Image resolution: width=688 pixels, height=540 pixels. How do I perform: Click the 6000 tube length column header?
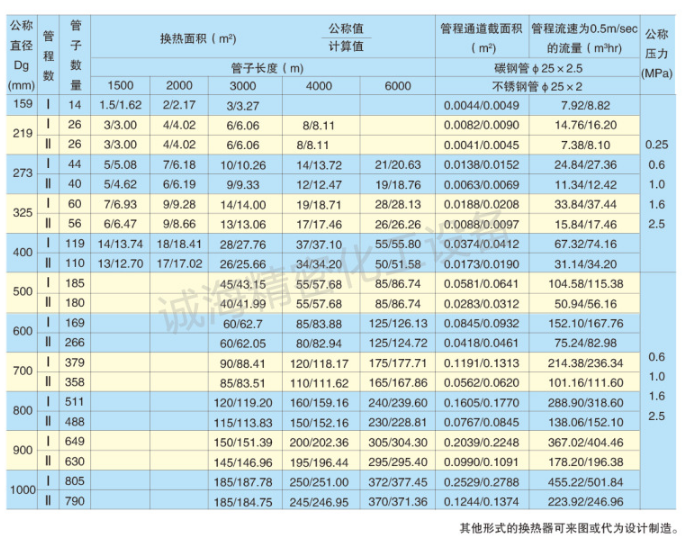tap(397, 86)
